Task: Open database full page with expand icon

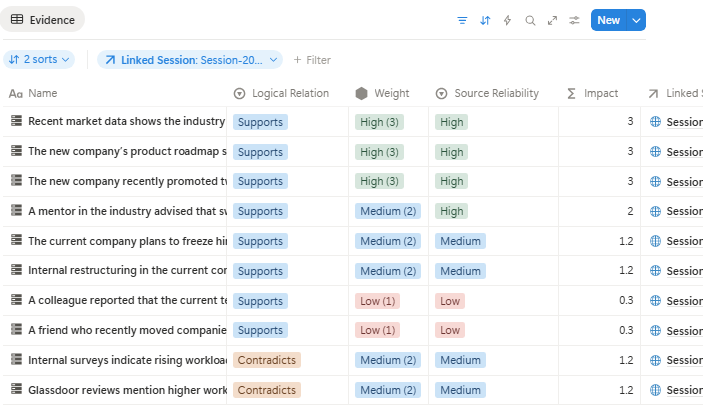Action: click(552, 20)
